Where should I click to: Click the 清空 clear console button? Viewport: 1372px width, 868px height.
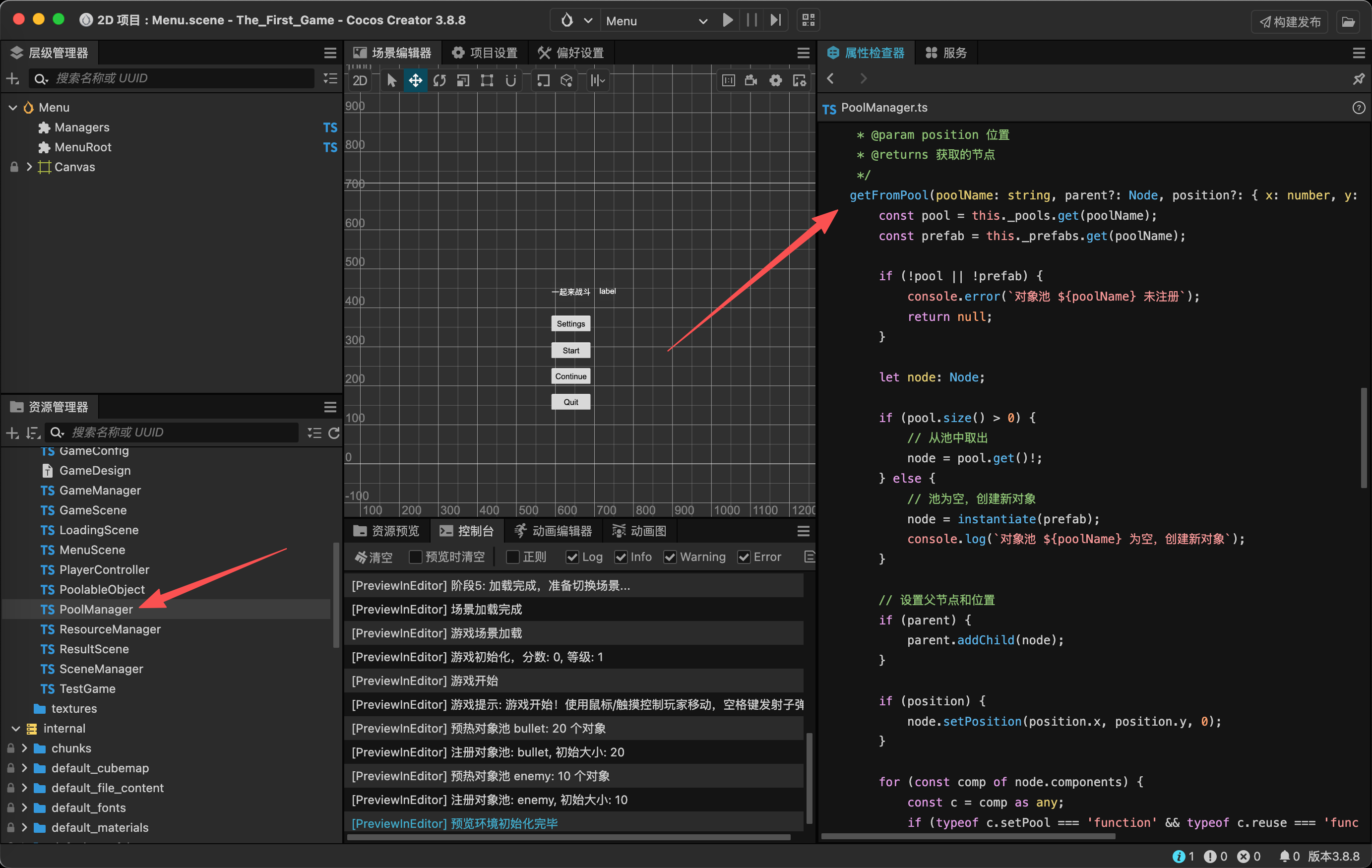pos(374,557)
